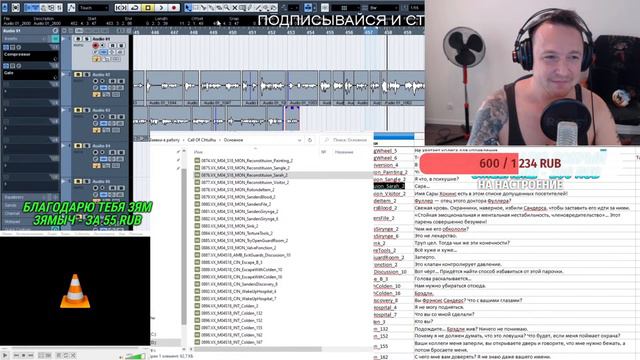Adjust the VLC volume slider
Viewport: 640px width, 360px height.
pos(135,356)
